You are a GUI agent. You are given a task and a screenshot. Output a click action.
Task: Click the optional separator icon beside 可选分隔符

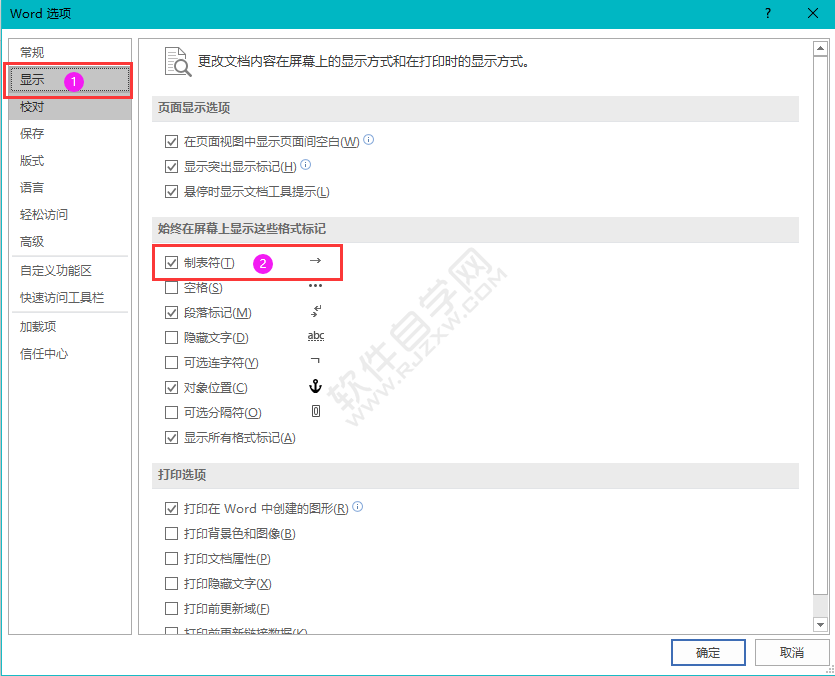tap(316, 411)
